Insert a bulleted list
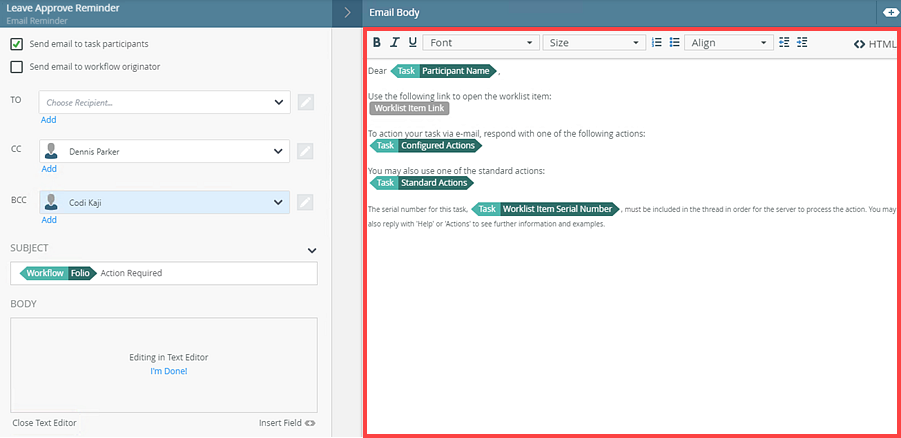901x438 pixels. (x=675, y=43)
